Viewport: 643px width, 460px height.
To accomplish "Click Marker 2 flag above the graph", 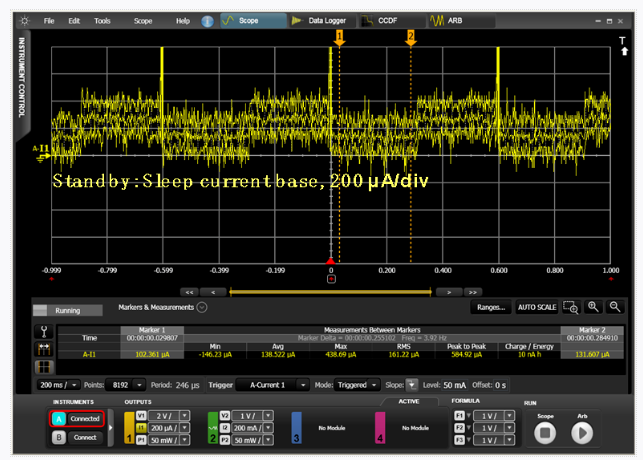I will pyautogui.click(x=410, y=37).
